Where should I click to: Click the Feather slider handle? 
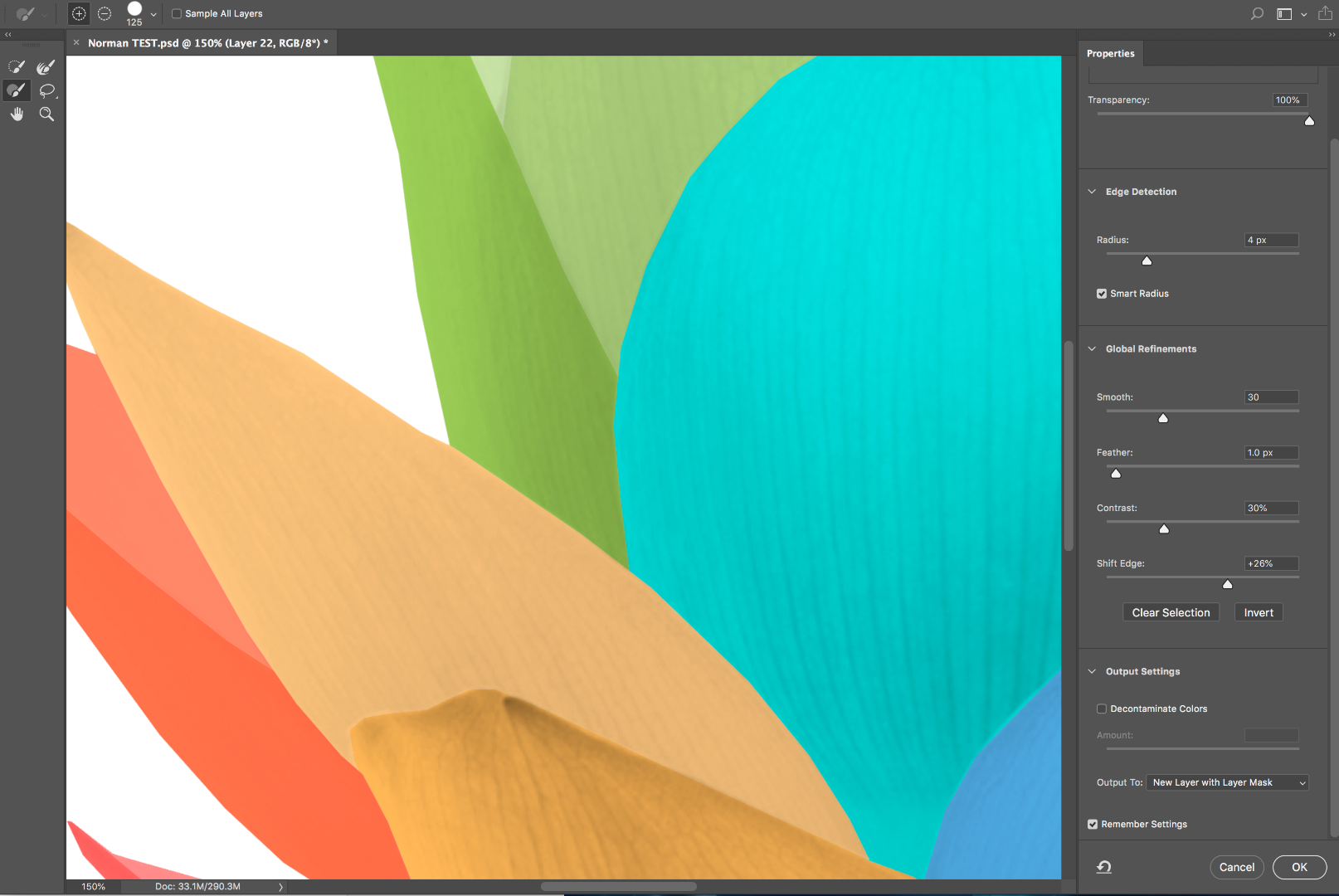coord(1116,474)
